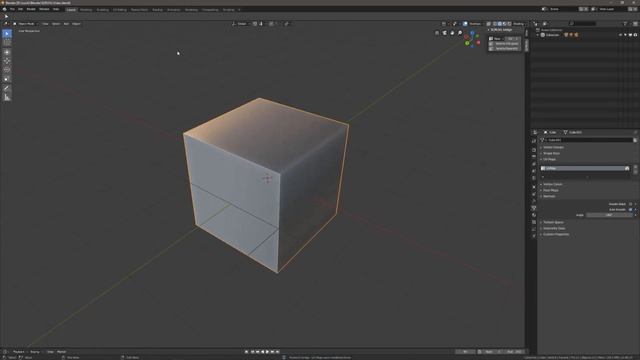Click the red X axis gizmo ball

478,42
